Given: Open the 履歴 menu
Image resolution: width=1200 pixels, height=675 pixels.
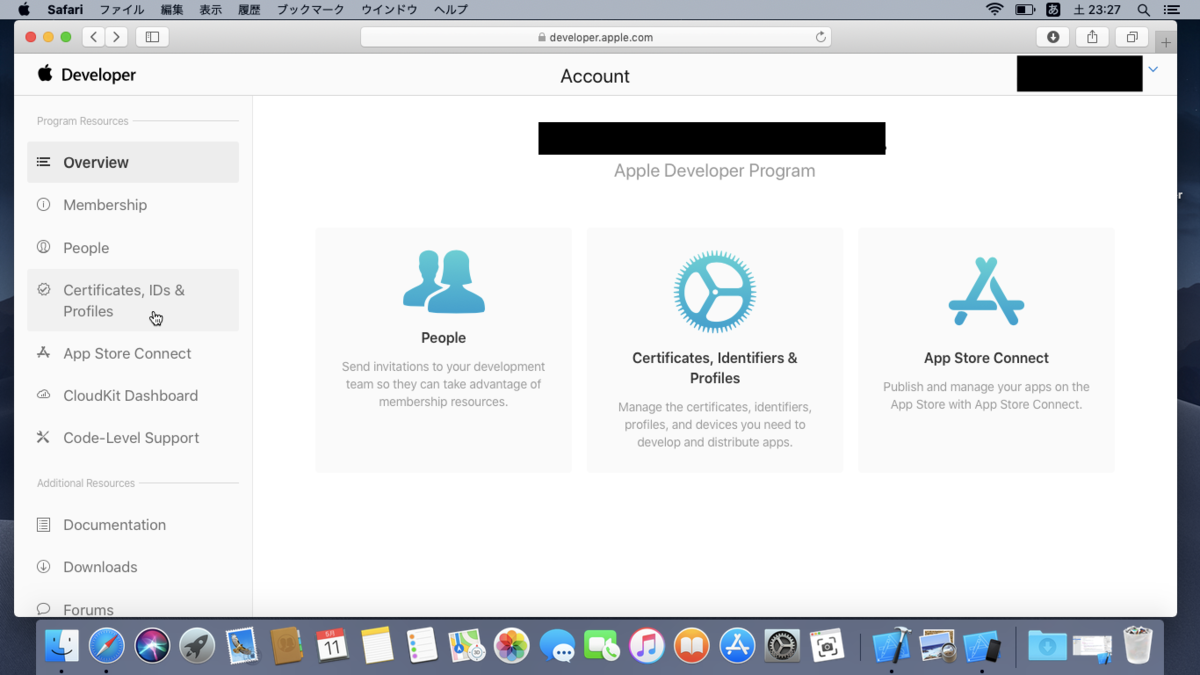Looking at the screenshot, I should pos(248,9).
